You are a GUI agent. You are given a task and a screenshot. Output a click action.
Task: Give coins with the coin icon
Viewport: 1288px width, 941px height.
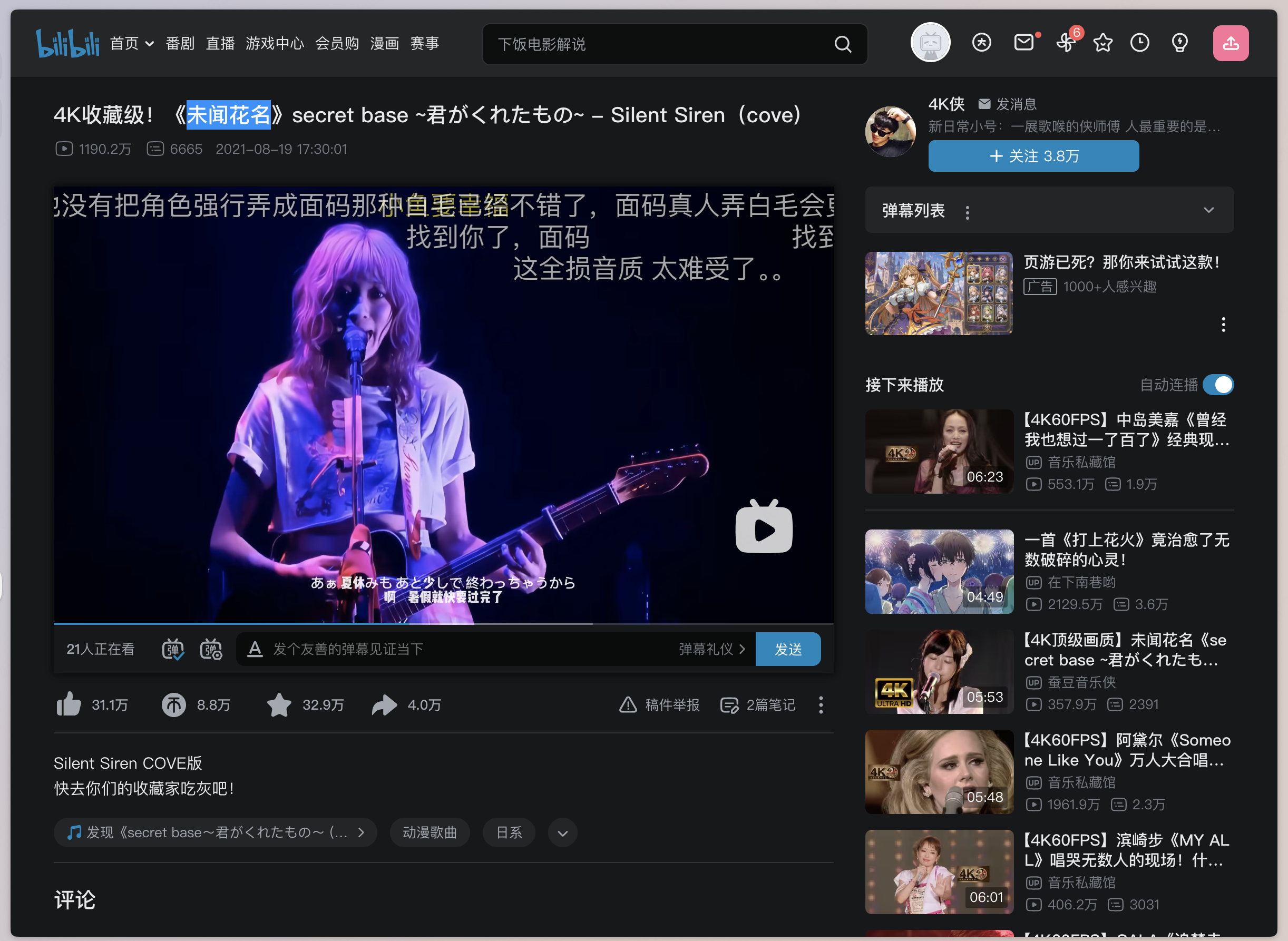[174, 704]
